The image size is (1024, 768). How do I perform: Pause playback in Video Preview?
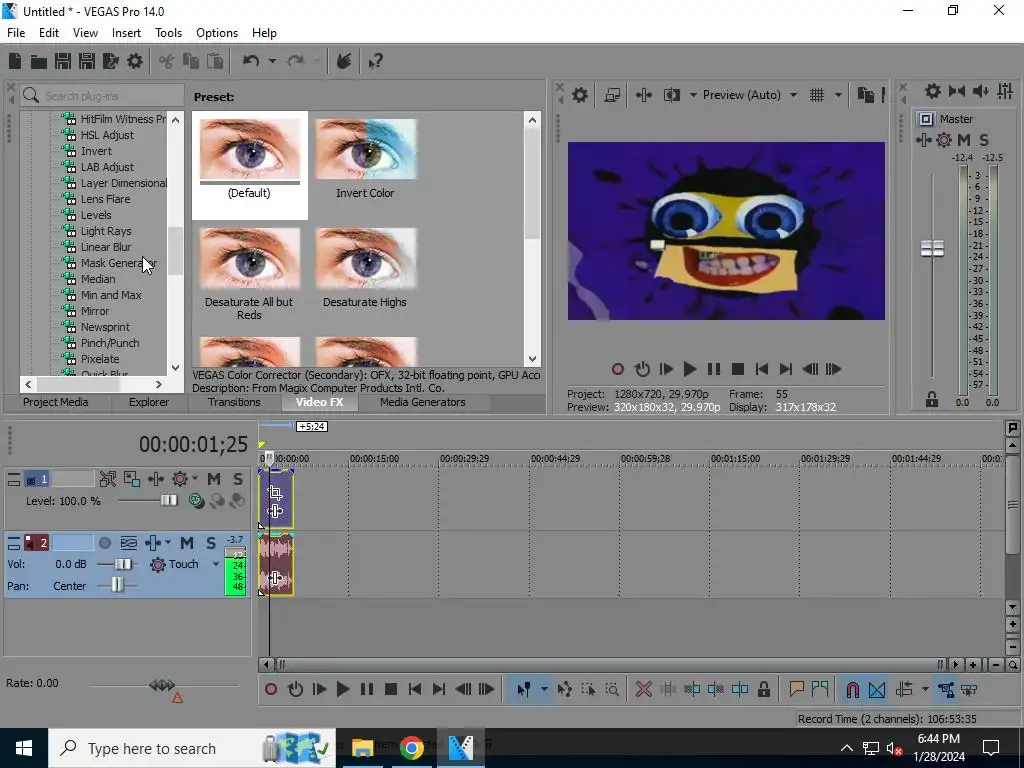click(x=713, y=370)
